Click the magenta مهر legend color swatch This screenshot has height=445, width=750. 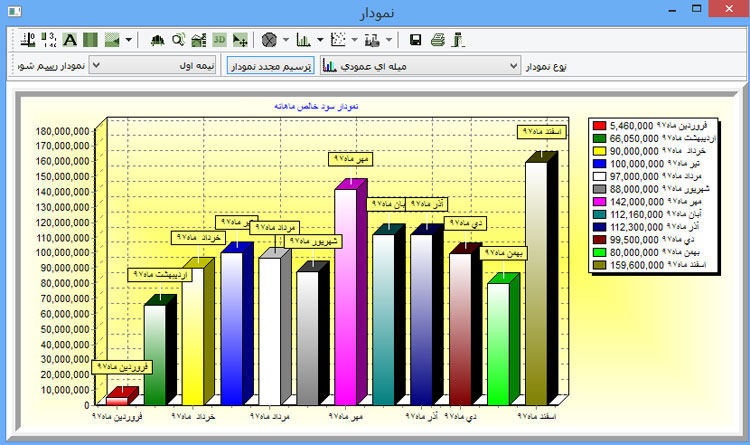599,203
